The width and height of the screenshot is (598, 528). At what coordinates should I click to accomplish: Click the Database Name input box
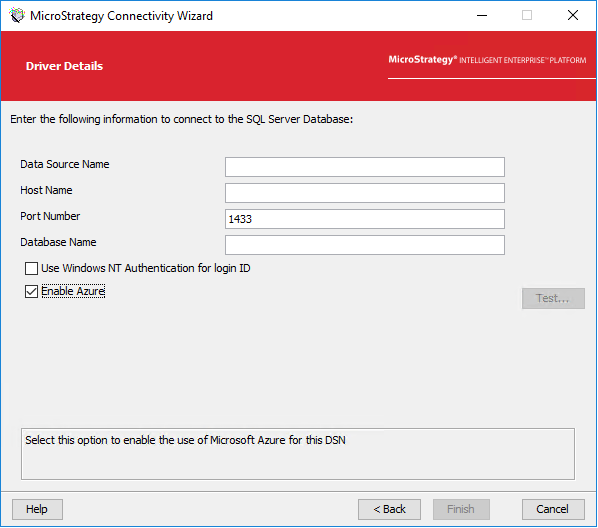point(365,245)
